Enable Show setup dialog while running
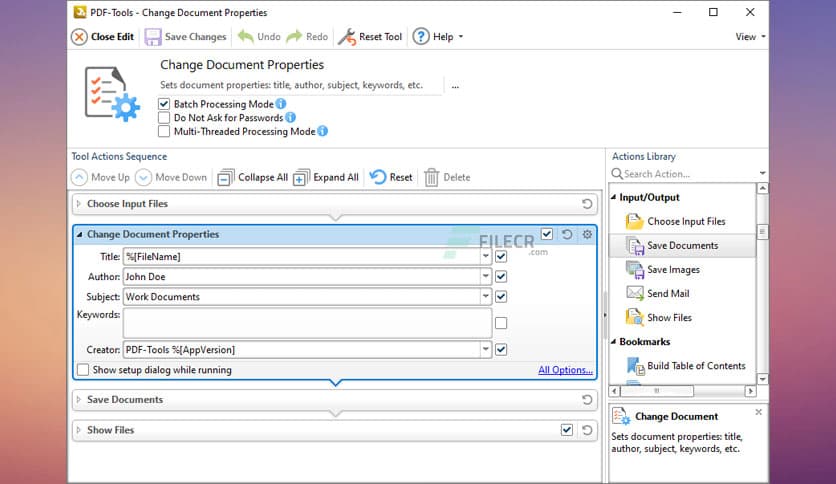836x484 pixels. coord(83,370)
